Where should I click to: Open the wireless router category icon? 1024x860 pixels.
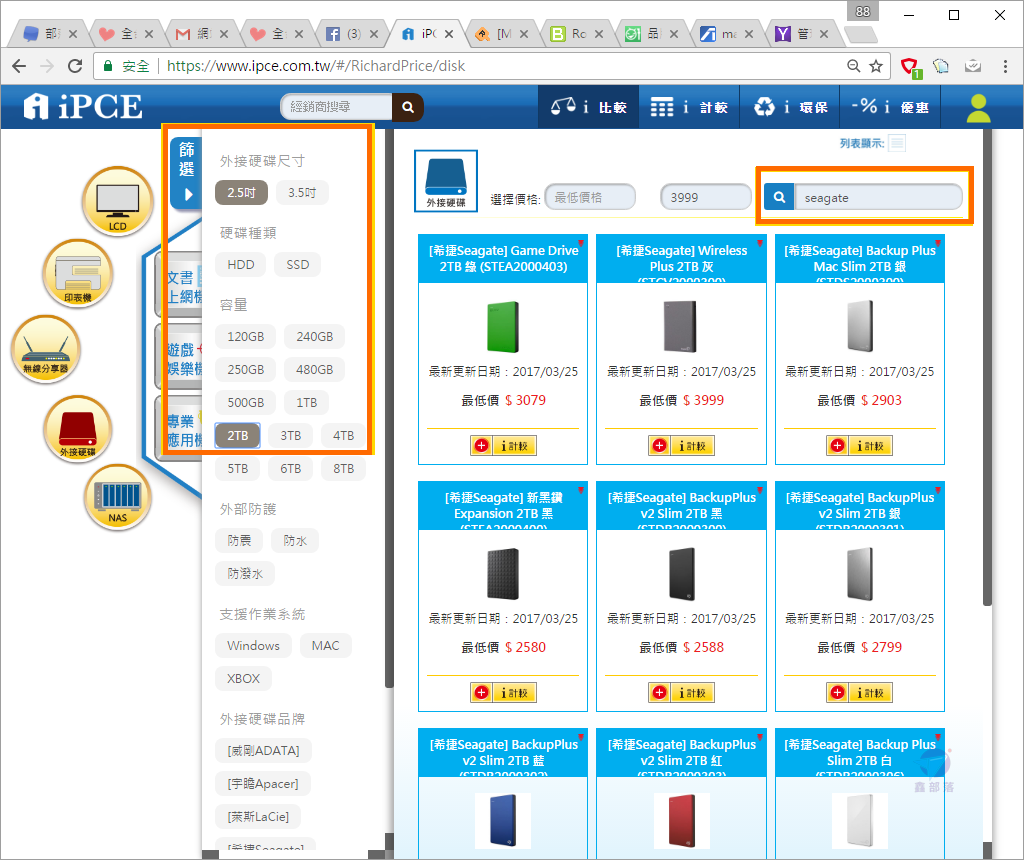(x=46, y=349)
